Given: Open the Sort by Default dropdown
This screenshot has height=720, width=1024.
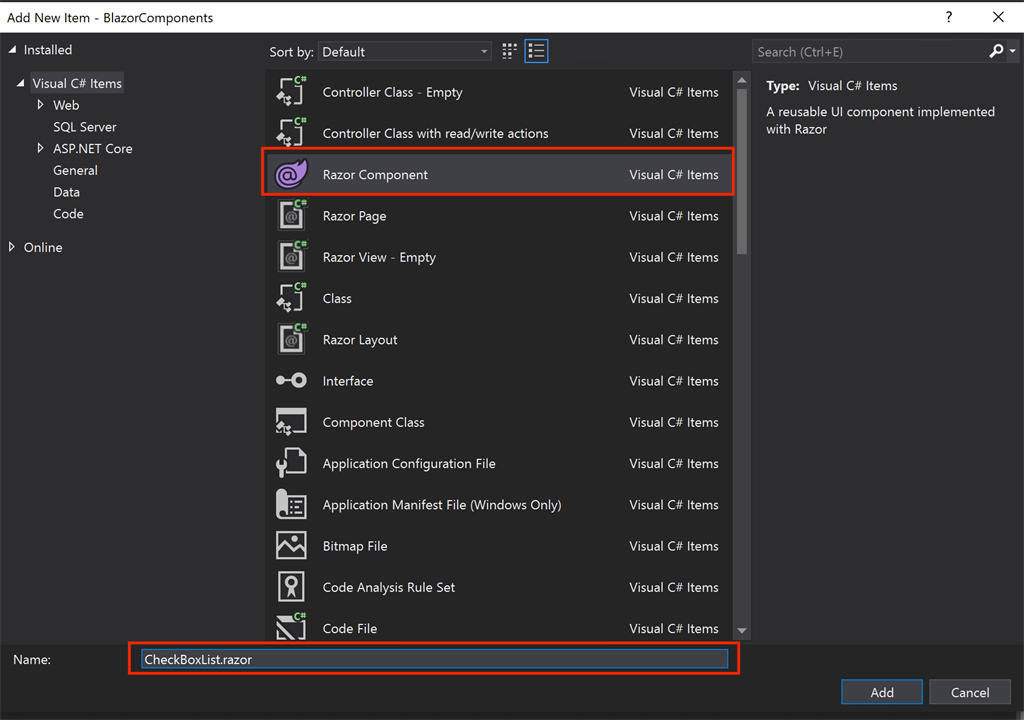Looking at the screenshot, I should 405,52.
